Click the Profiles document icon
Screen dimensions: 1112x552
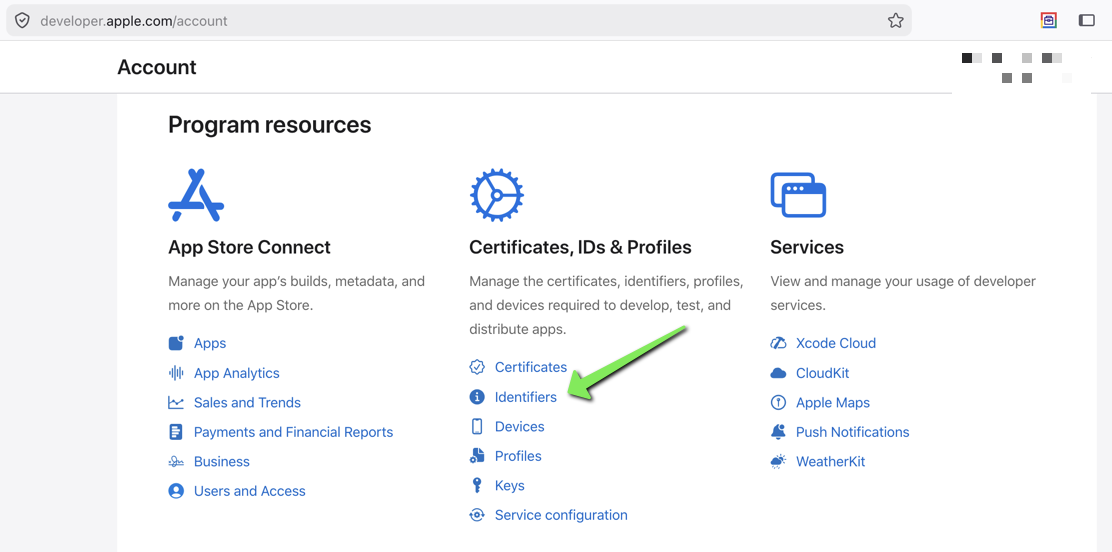(477, 456)
